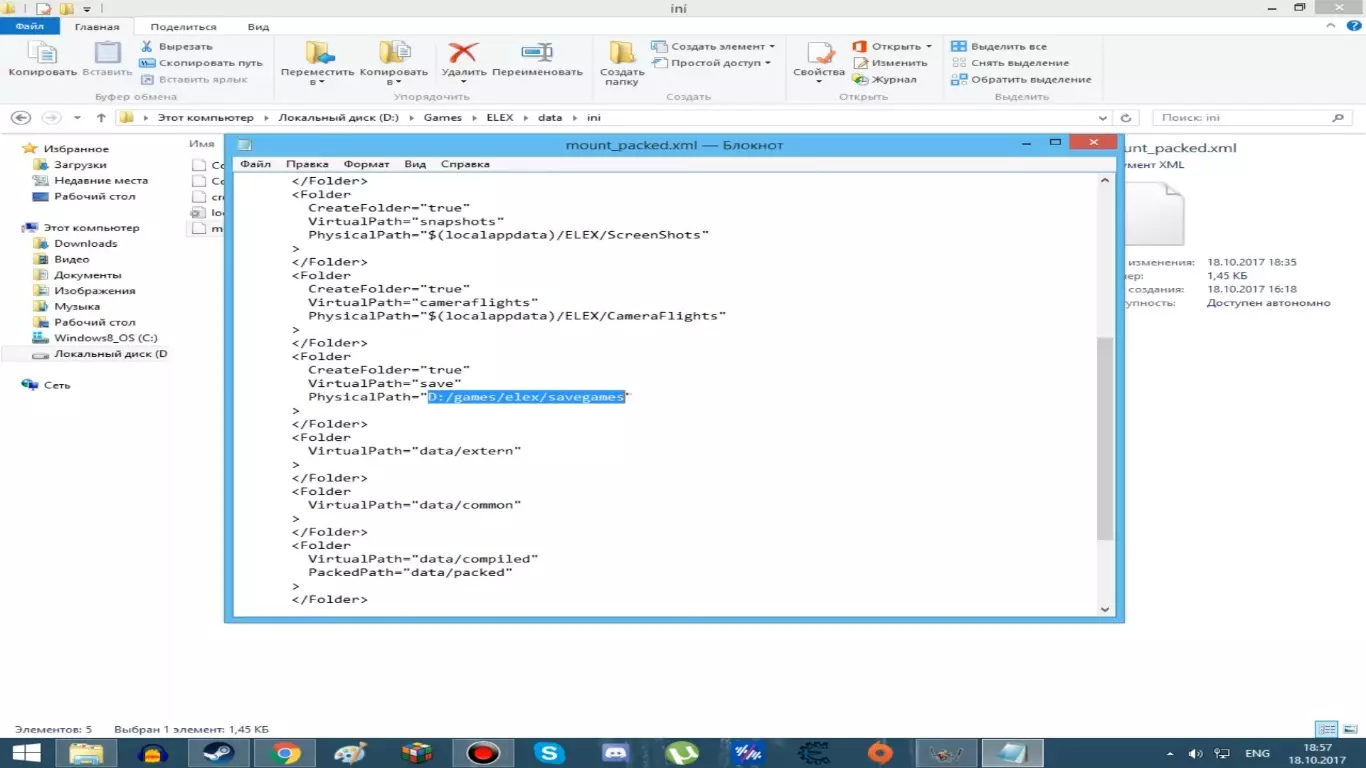Click Выделить все in the ribbon
Image resolution: width=1366 pixels, height=768 pixels.
click(x=998, y=46)
